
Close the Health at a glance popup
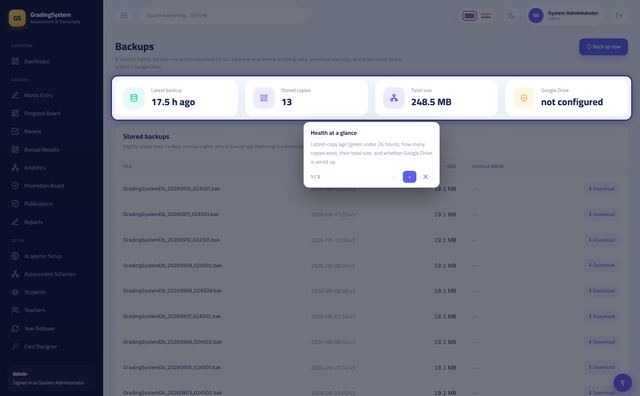click(425, 177)
